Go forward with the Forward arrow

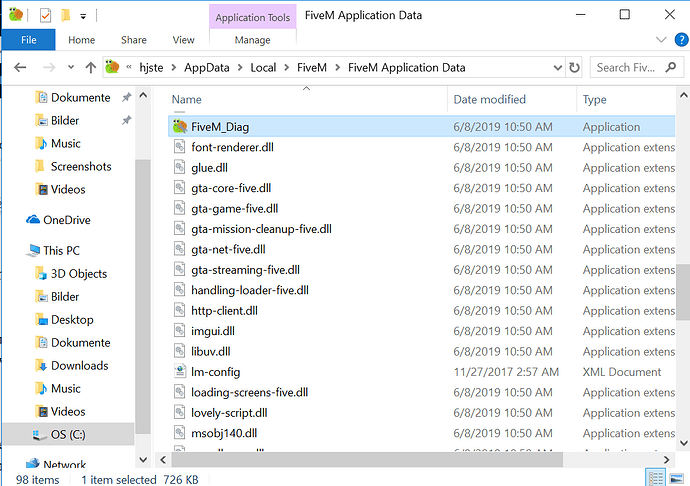coord(49,67)
